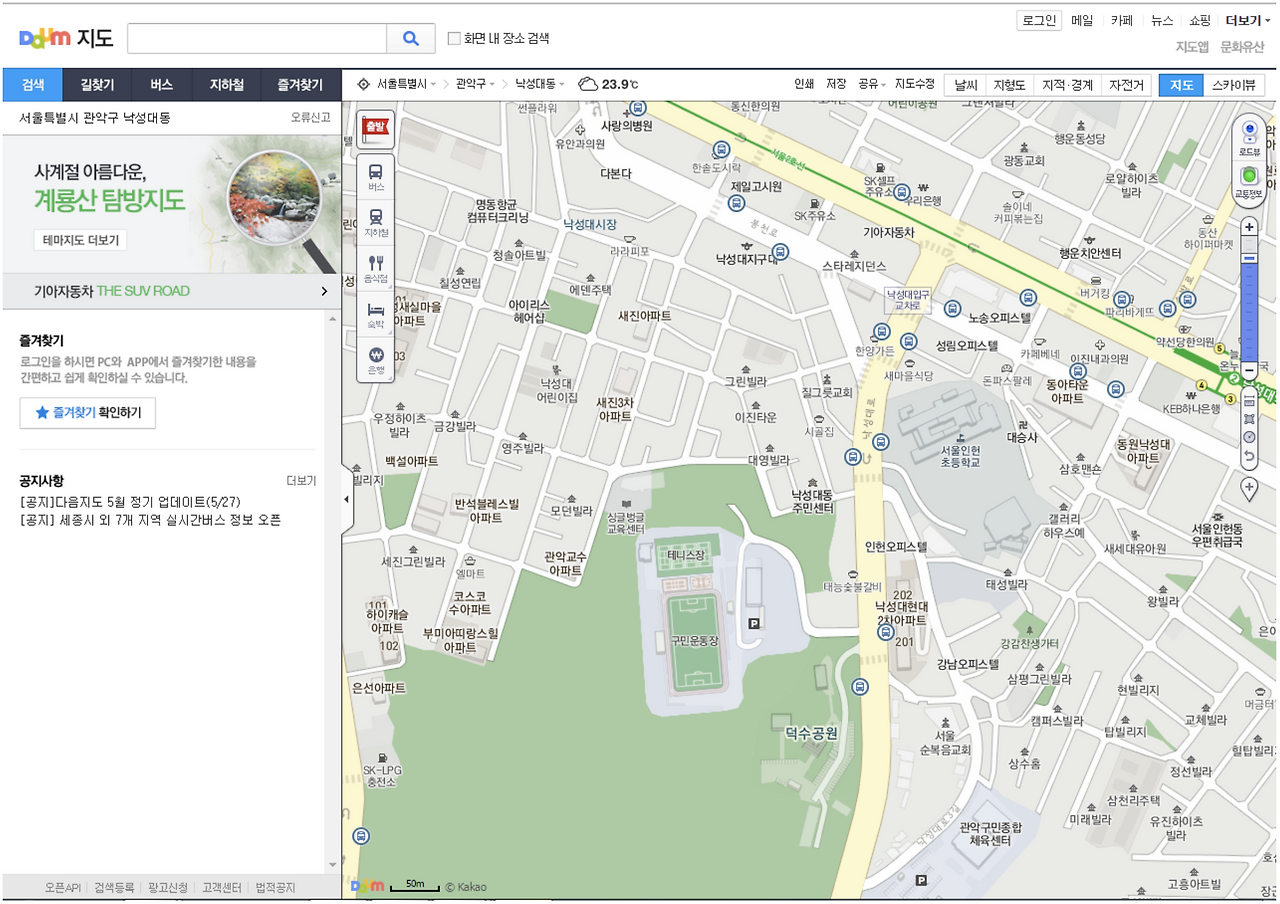Screen dimensions: 1280x904
Task: Open the 서울특별시 region dropdown
Action: (x=406, y=84)
